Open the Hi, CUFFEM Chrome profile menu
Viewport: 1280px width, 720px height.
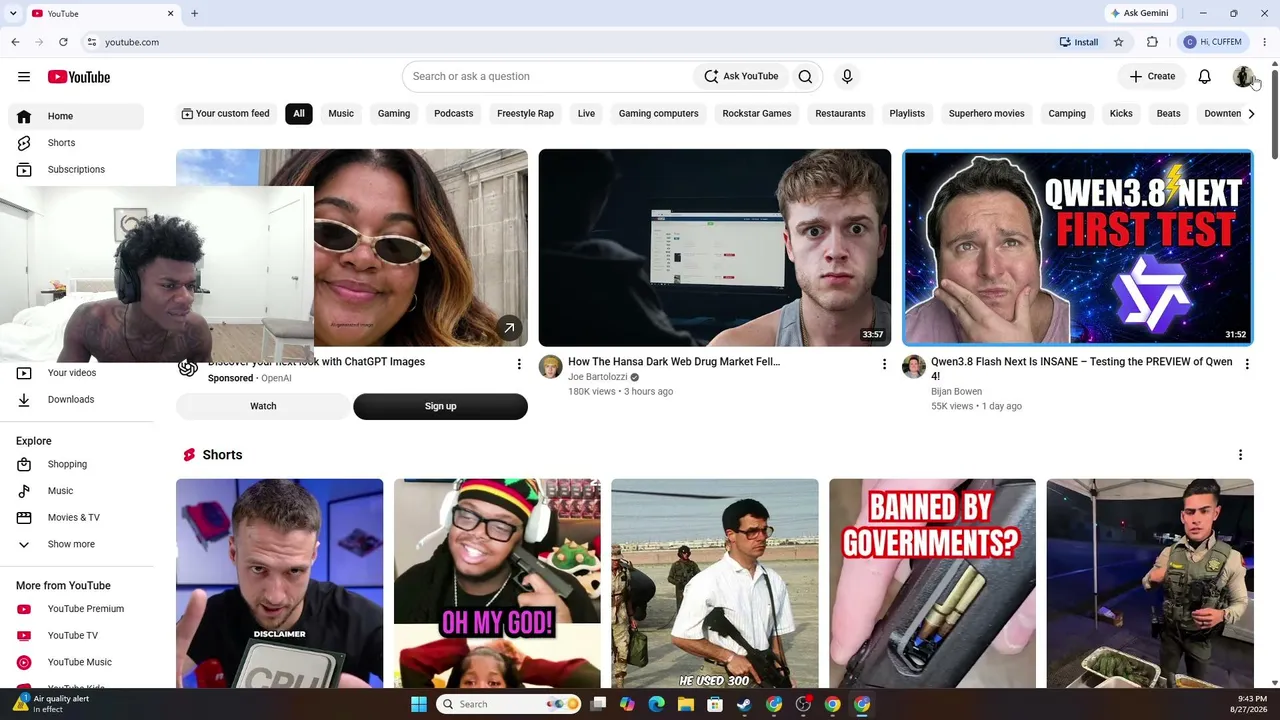tap(1212, 42)
